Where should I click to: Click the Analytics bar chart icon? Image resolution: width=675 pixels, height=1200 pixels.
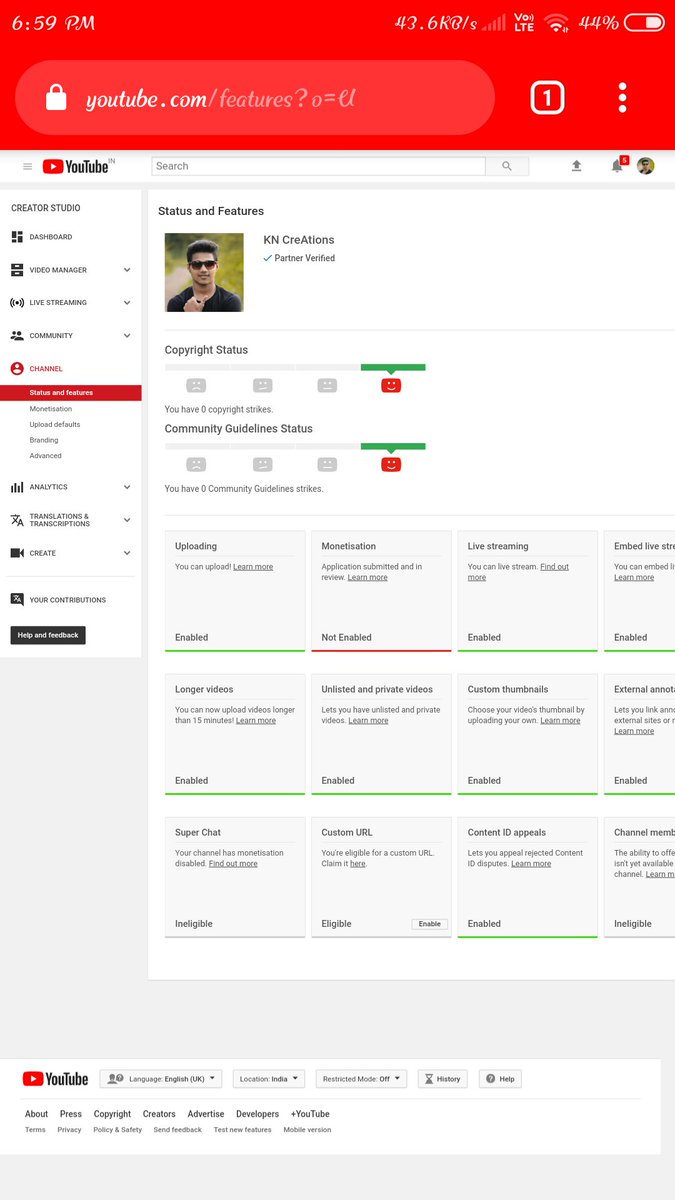[x=17, y=487]
